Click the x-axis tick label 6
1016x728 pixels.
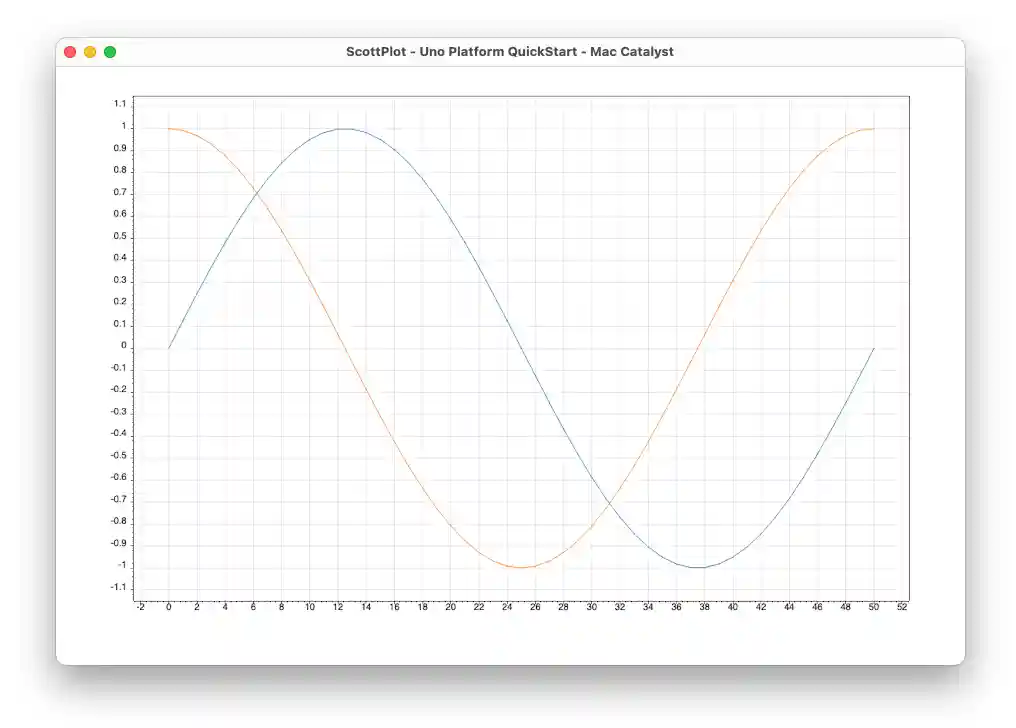253,607
